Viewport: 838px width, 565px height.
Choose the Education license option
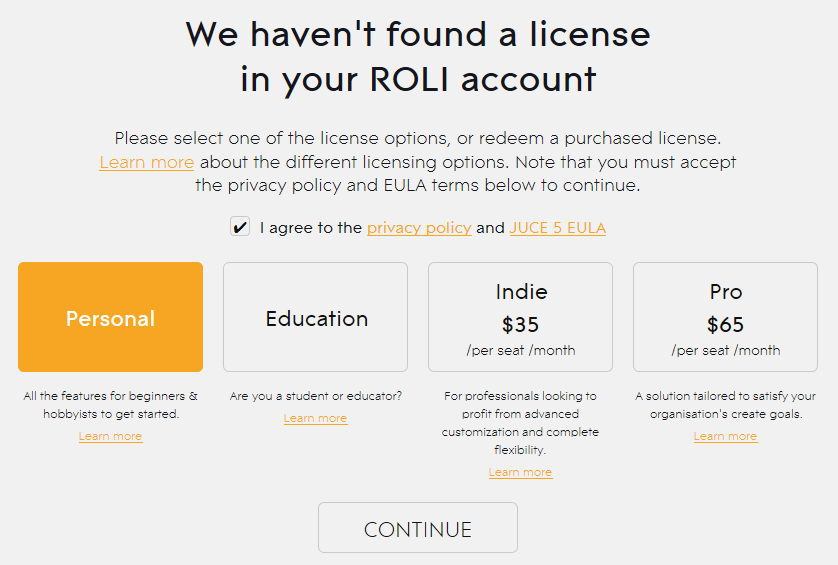point(316,317)
